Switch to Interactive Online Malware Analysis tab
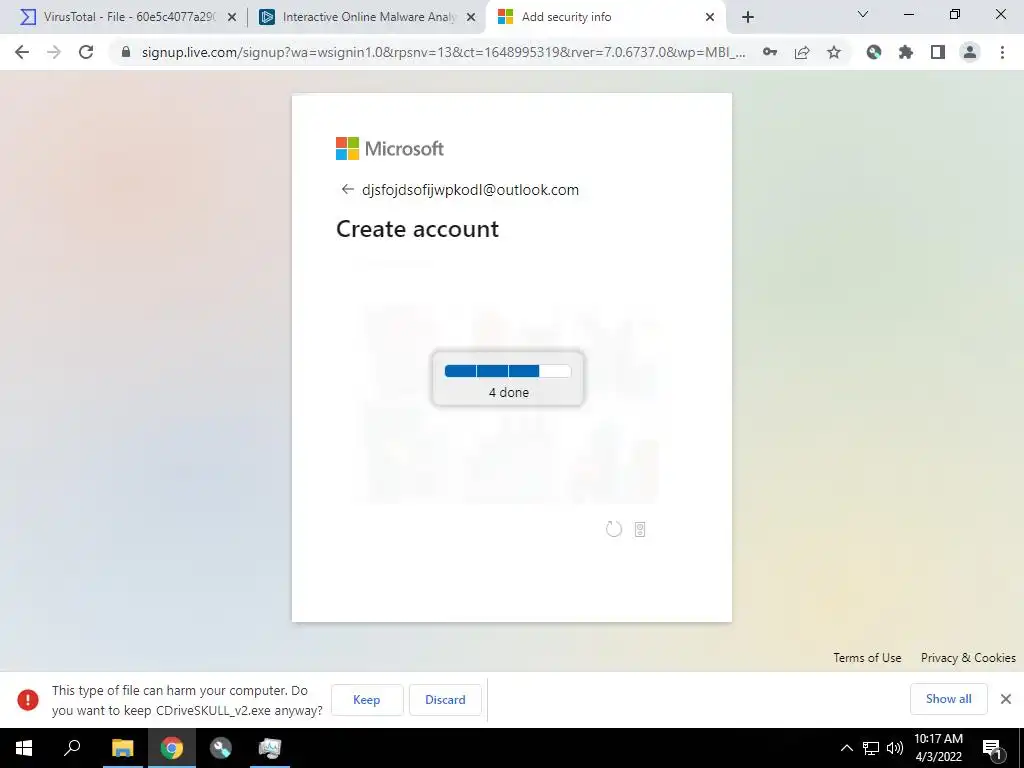1024x768 pixels. 367,17
